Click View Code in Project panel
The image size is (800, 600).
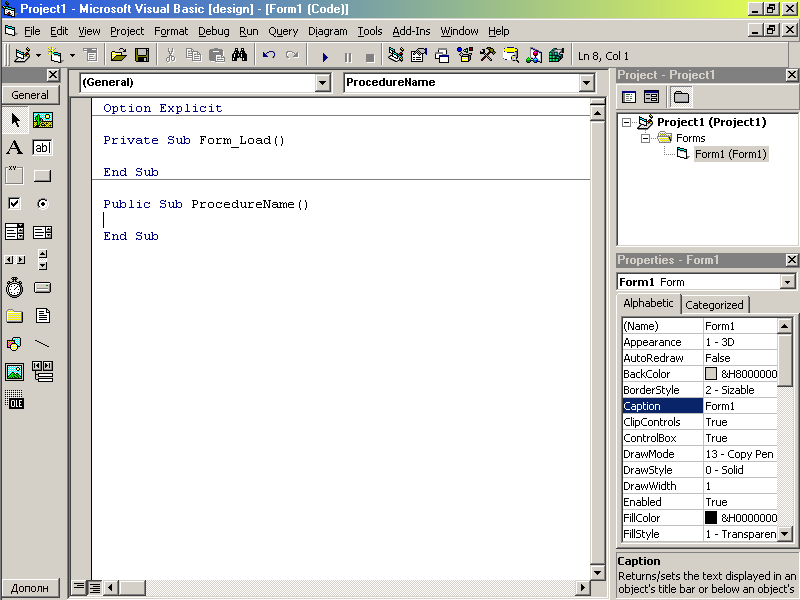[629, 97]
